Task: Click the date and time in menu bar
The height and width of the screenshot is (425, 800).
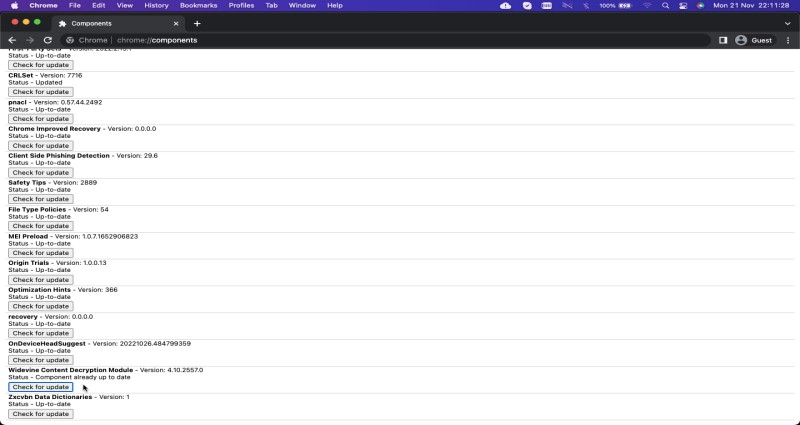Action: 751,6
